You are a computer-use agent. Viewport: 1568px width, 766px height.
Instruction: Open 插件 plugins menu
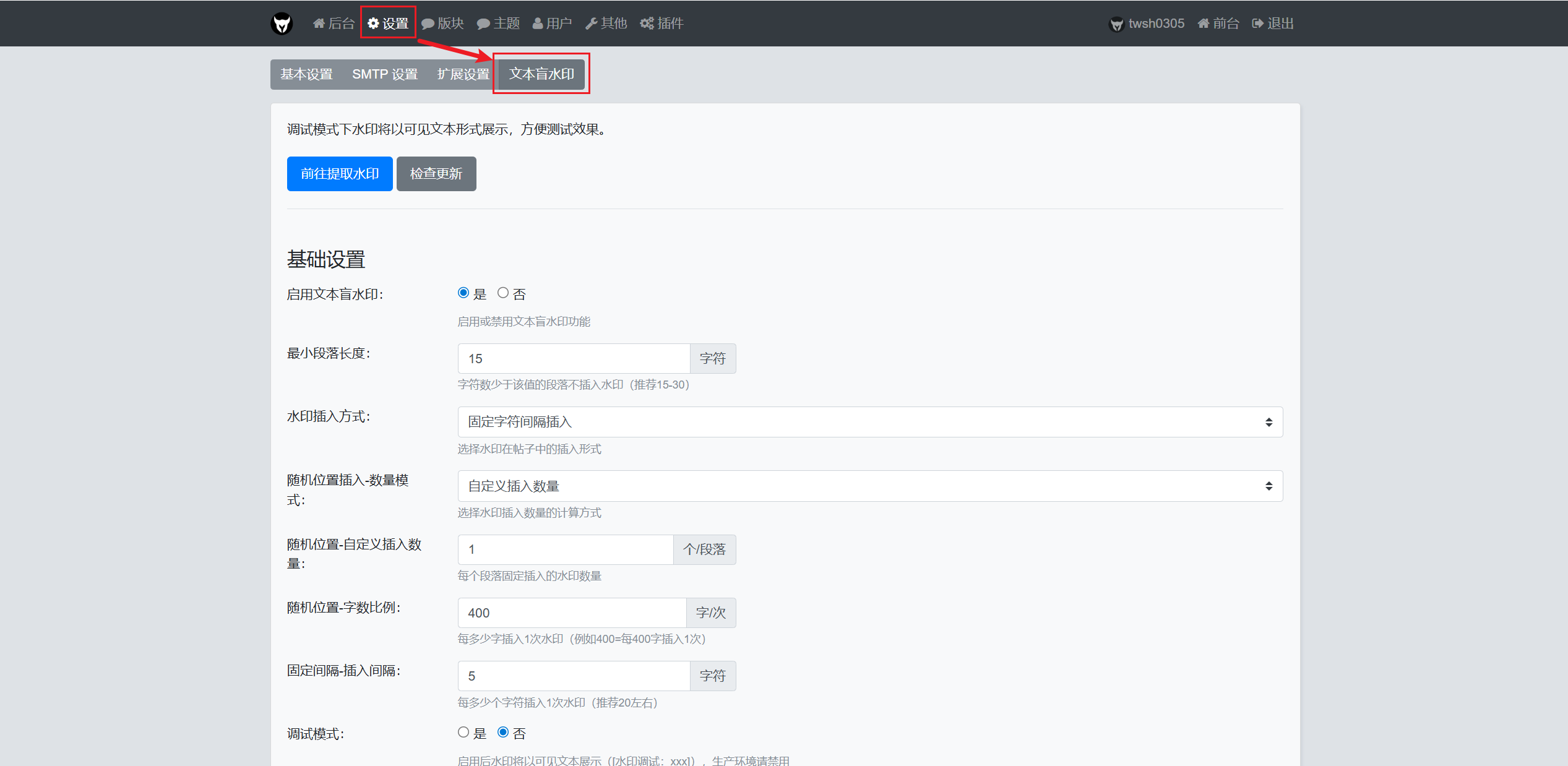pos(661,24)
